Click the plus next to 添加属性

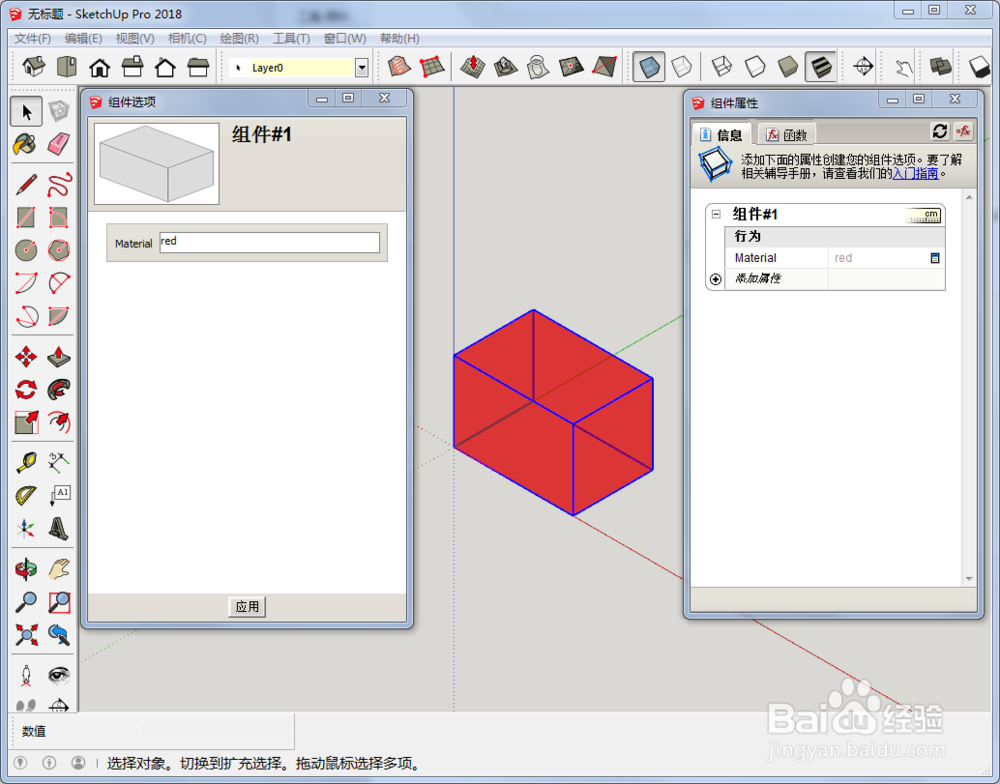point(716,279)
